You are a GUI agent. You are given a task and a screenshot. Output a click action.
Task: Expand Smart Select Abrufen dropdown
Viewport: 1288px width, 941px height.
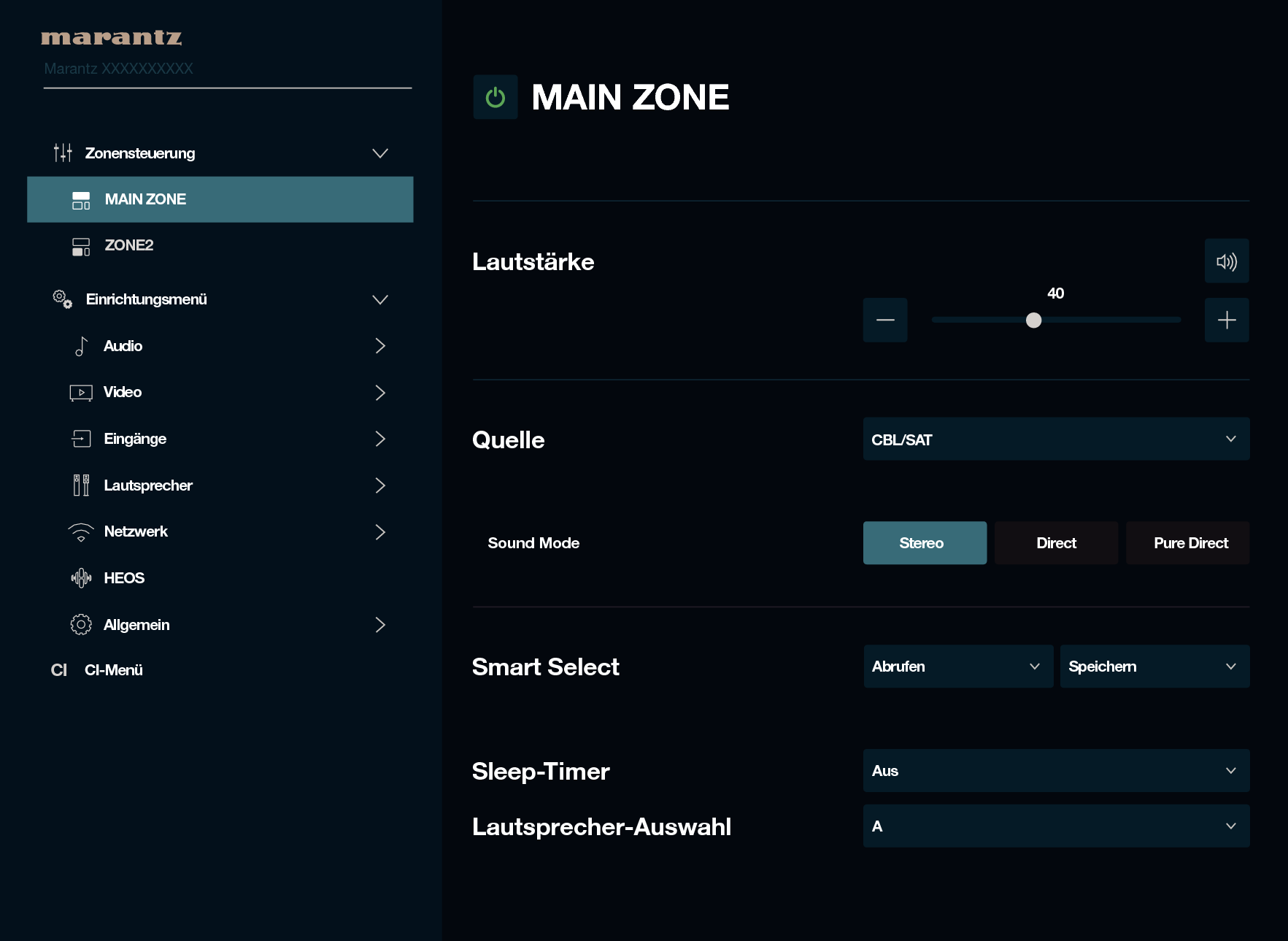pyautogui.click(x=957, y=667)
